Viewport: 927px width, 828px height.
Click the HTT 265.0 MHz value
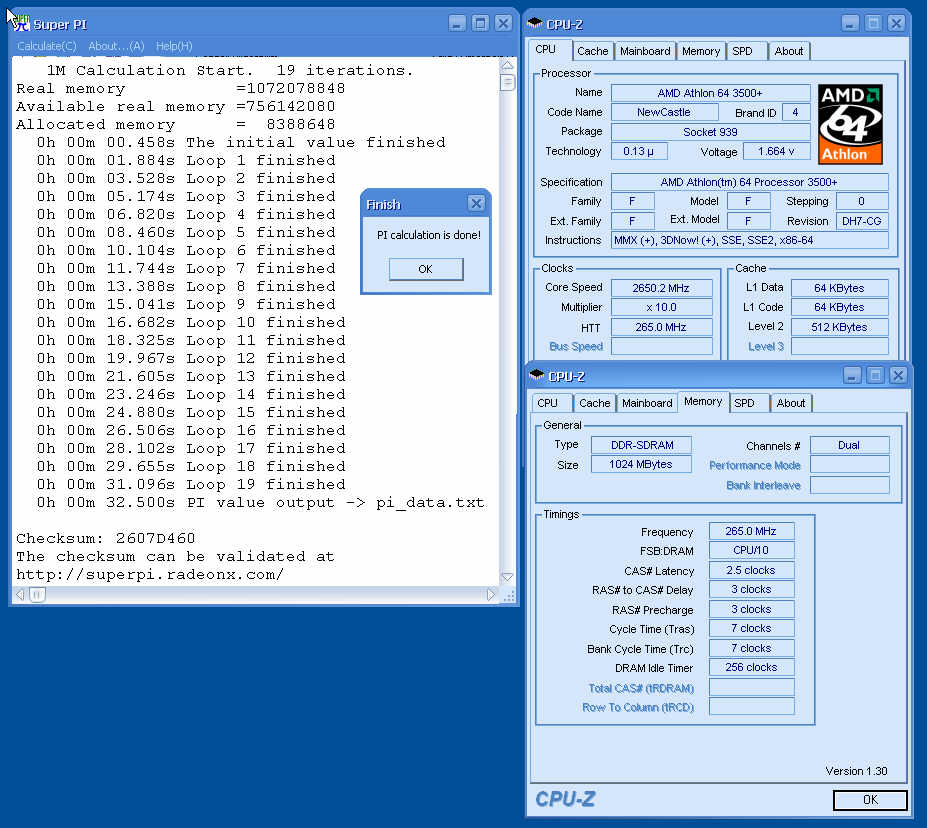point(661,327)
